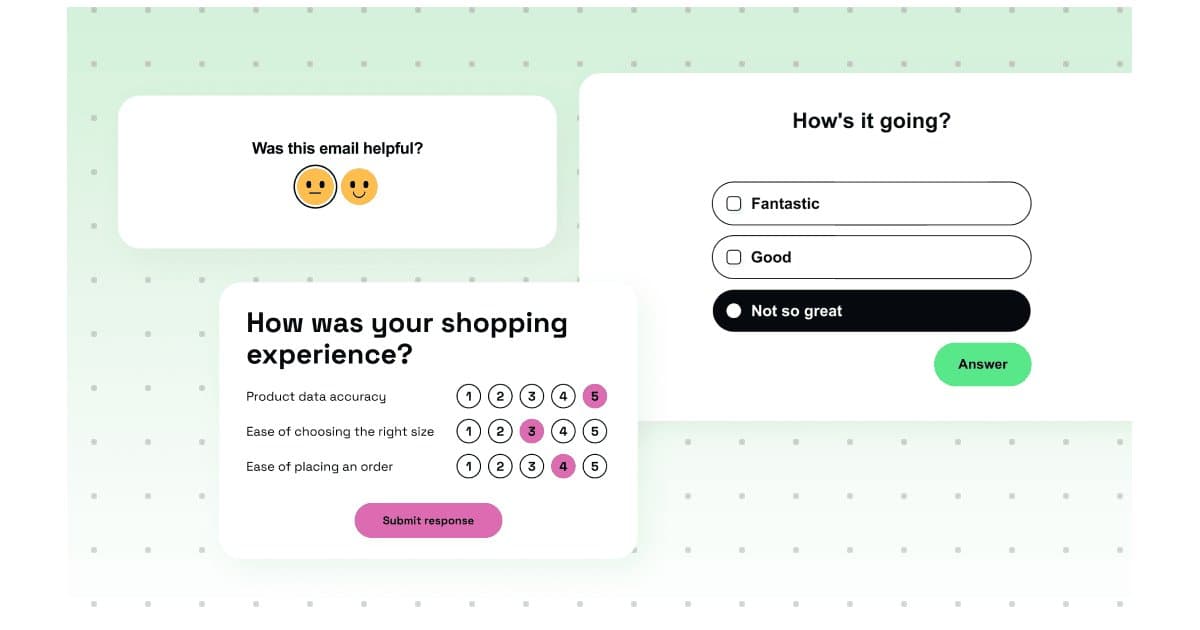Rate Ease of placing an order 5

point(595,467)
